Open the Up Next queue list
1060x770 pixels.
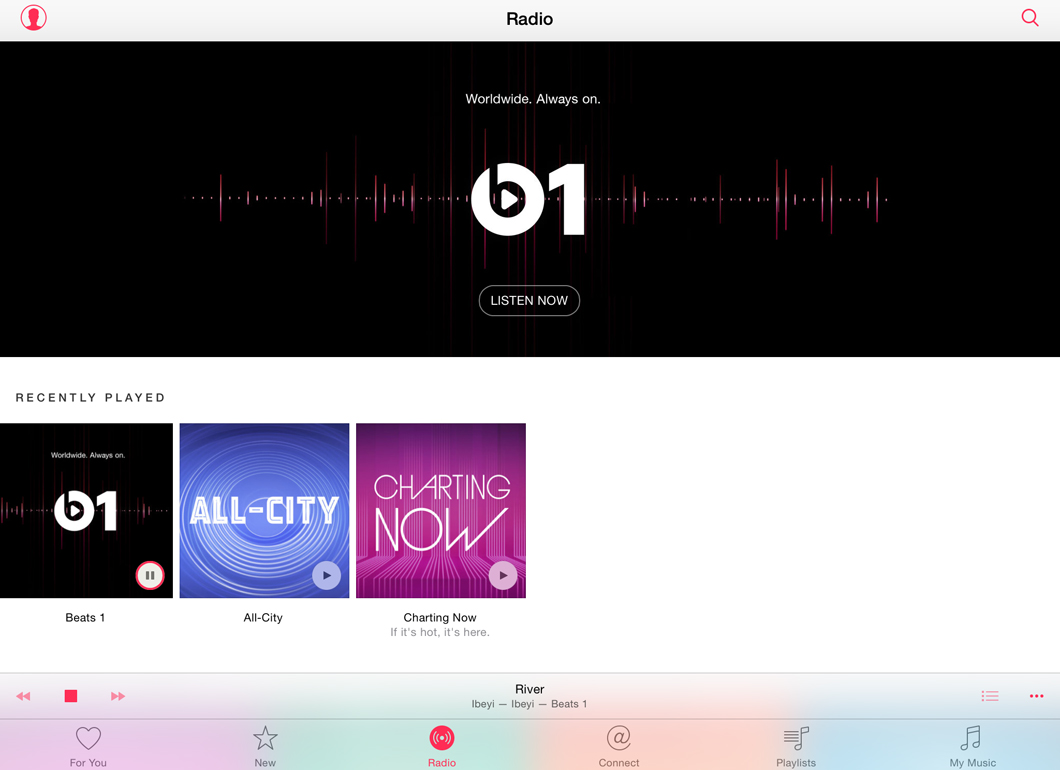tap(990, 695)
